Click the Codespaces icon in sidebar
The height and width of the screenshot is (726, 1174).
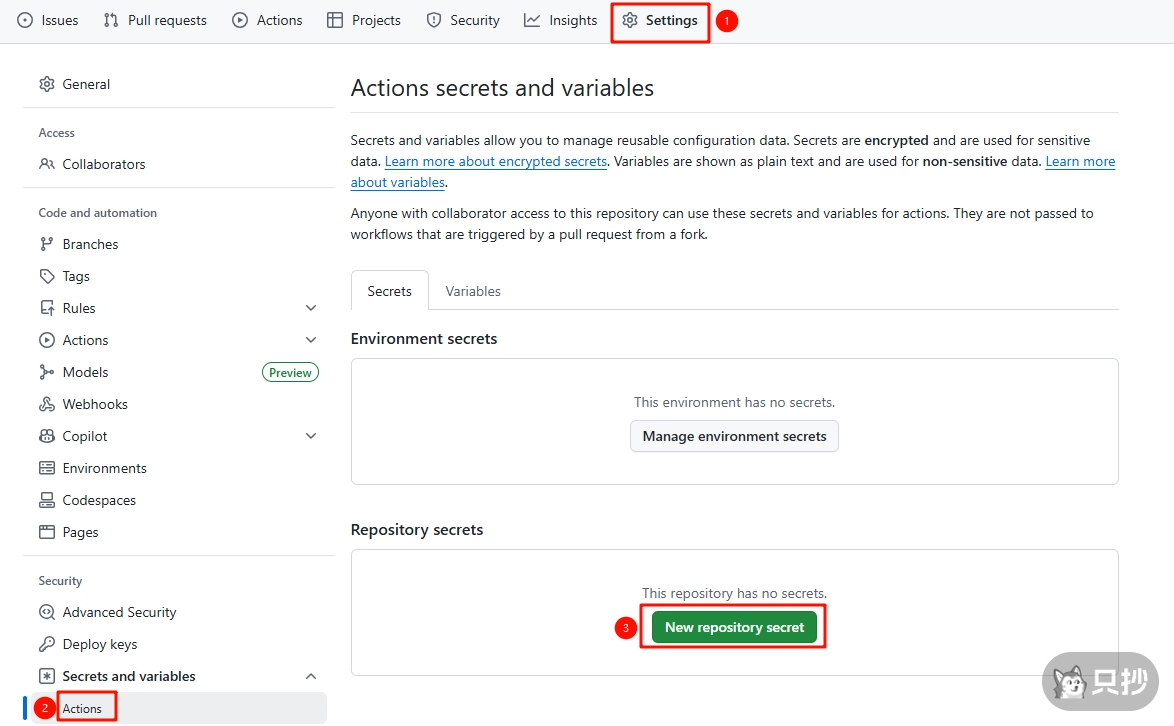(47, 500)
